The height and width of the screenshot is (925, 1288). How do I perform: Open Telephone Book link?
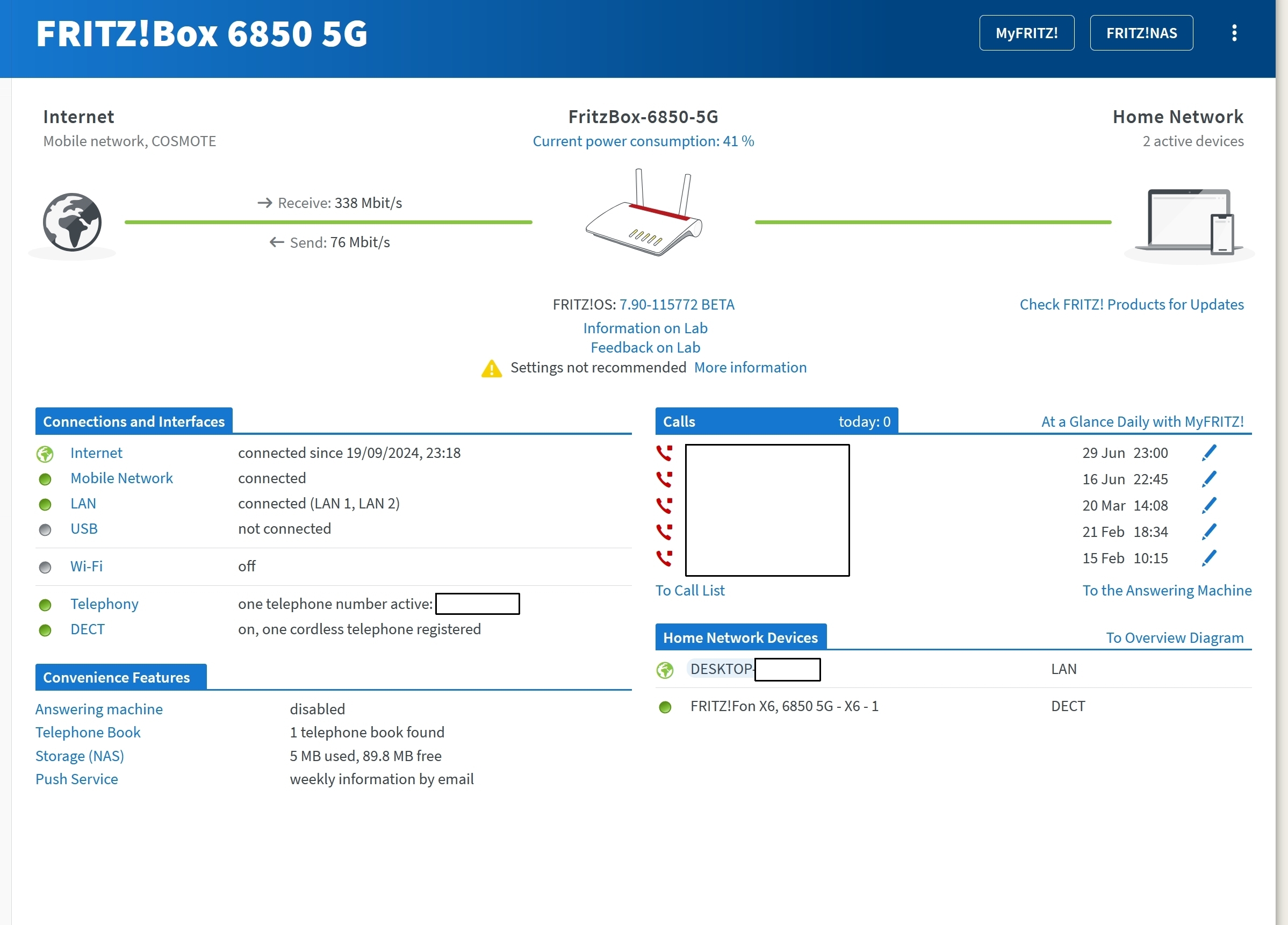tap(88, 733)
